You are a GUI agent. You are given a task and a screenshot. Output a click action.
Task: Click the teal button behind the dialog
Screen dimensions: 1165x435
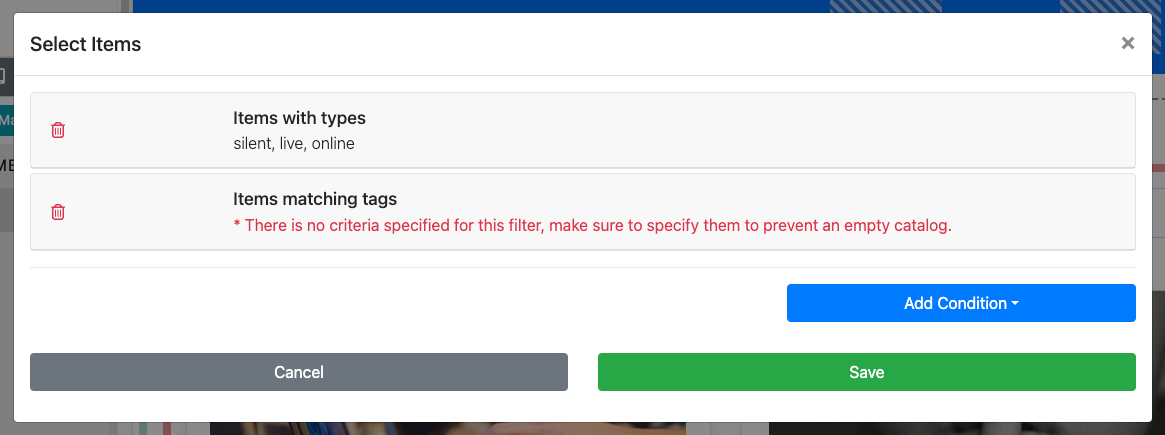[x=5, y=121]
